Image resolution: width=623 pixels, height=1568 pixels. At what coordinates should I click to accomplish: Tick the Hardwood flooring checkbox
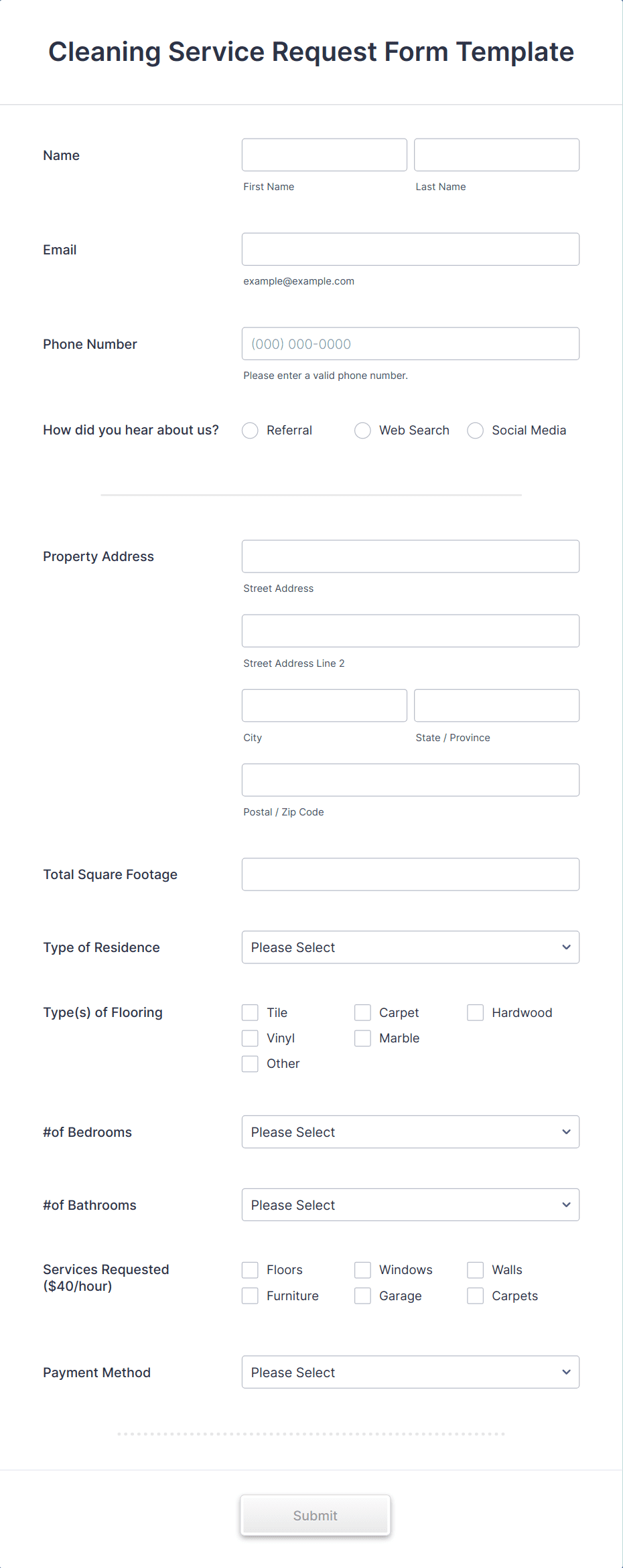pos(475,1012)
